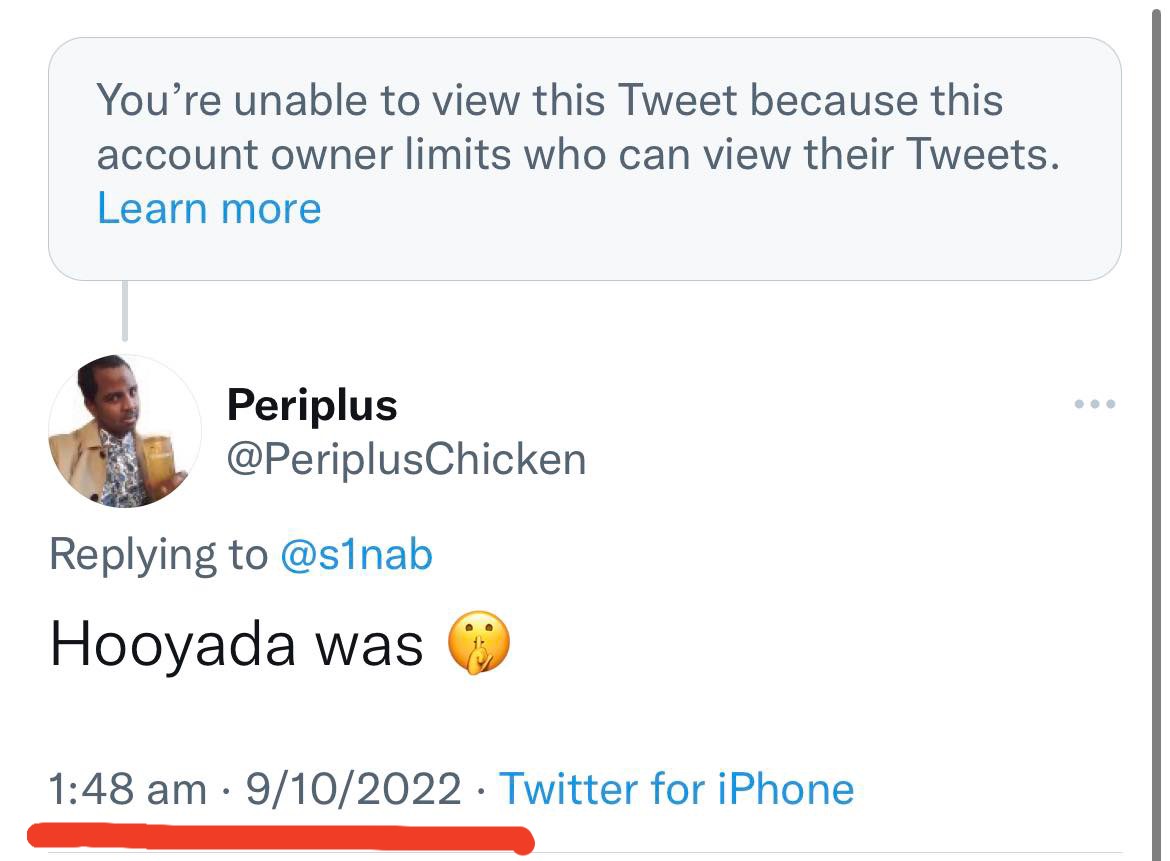Image resolution: width=1170 pixels, height=861 pixels.
Task: Open the Periplus display name
Action: 312,405
